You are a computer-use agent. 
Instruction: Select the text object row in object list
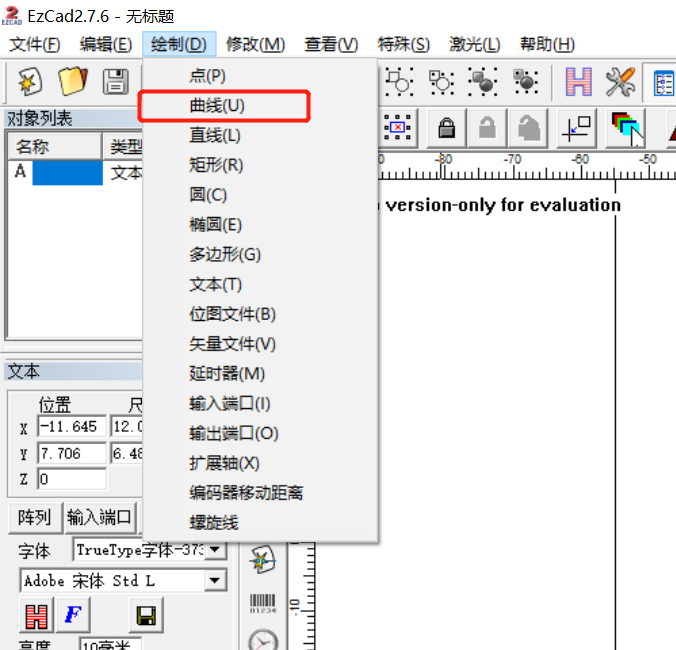(x=75, y=173)
